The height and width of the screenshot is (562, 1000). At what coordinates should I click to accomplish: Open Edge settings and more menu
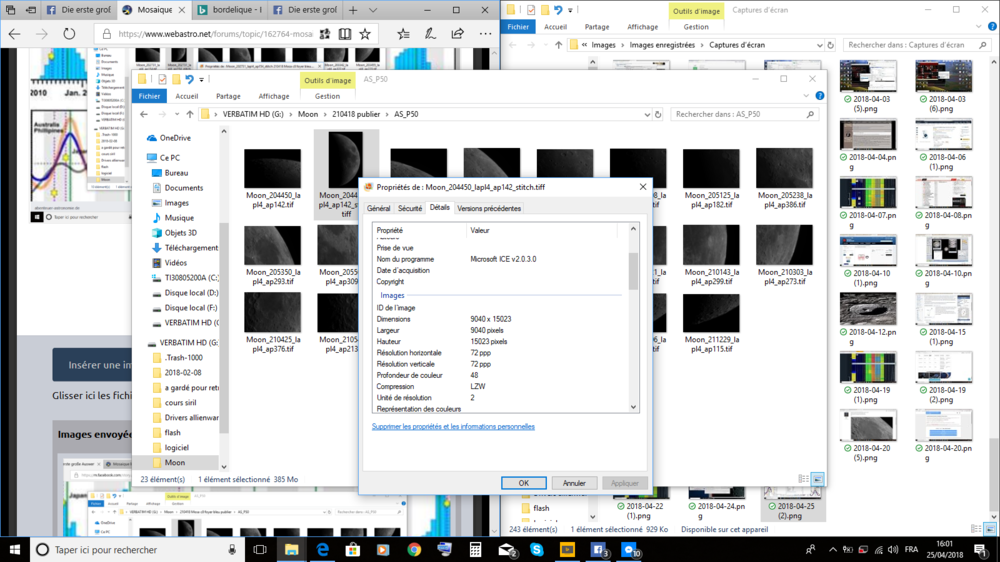tap(485, 34)
